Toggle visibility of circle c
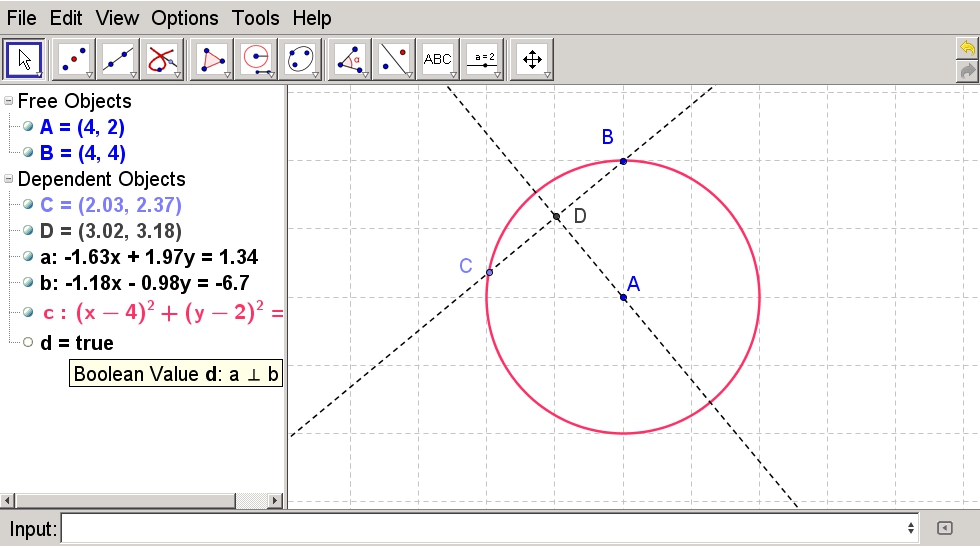The height and width of the screenshot is (548, 980). pos(28,312)
